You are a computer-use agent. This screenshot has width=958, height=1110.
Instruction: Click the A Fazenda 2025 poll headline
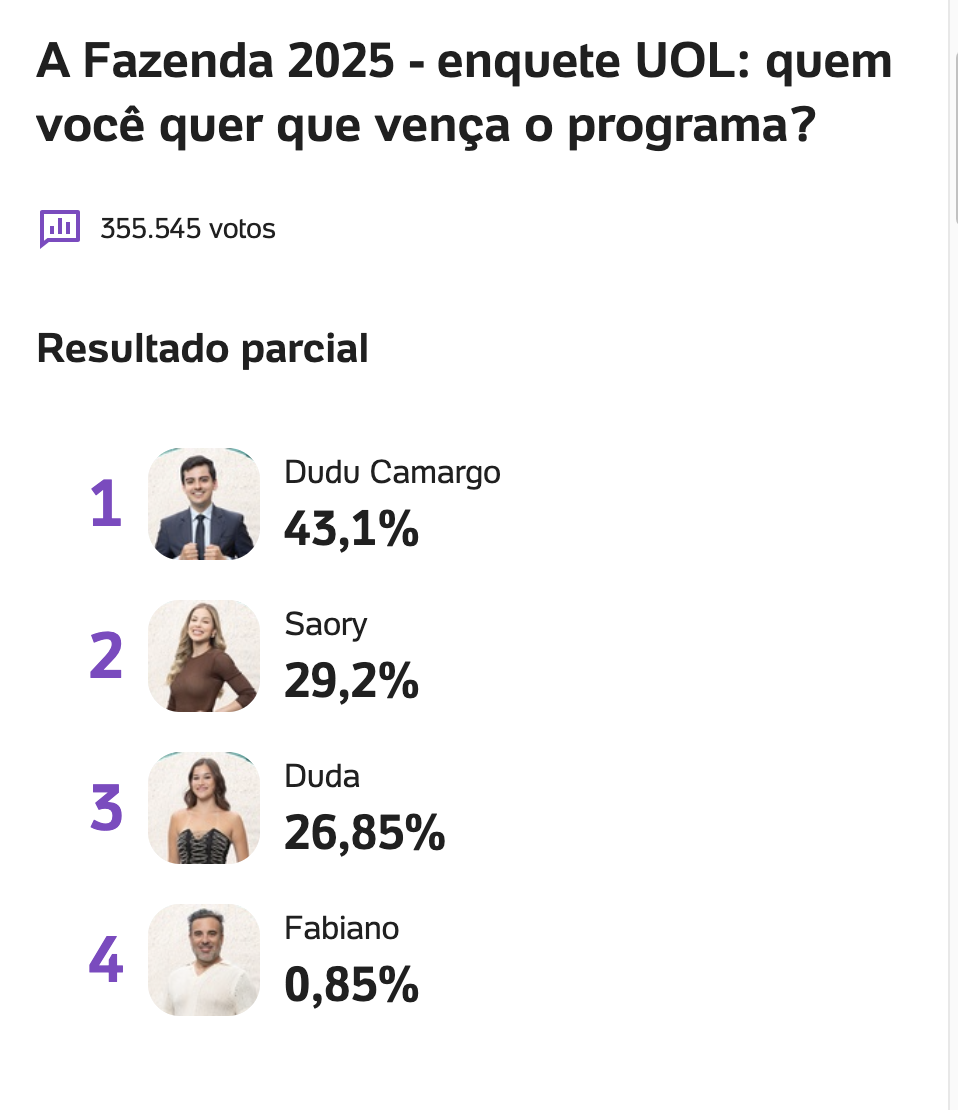464,95
